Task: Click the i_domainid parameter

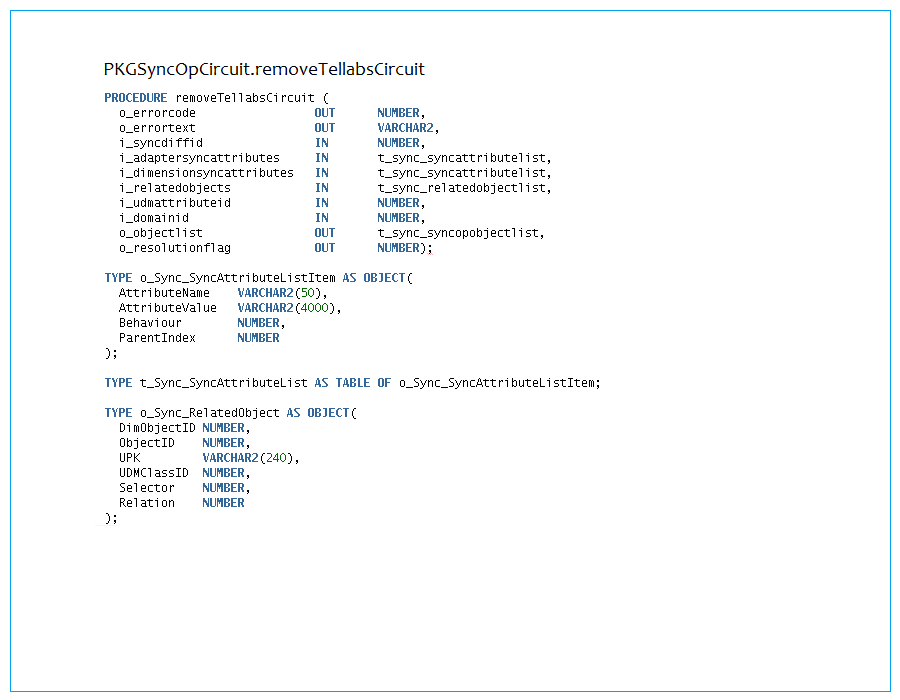Action: (153, 218)
